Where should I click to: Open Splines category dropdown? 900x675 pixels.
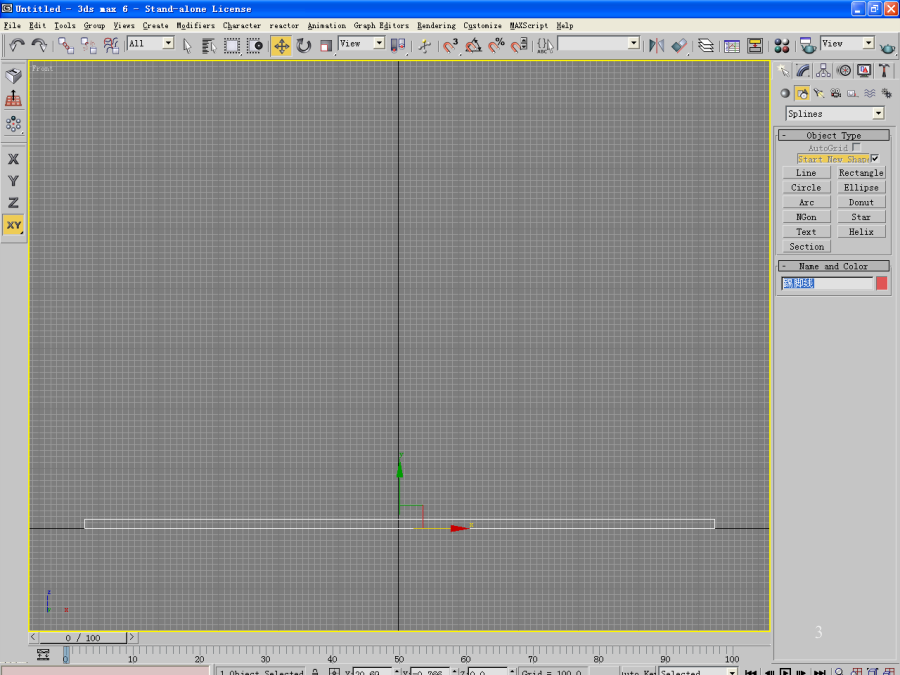pos(835,114)
